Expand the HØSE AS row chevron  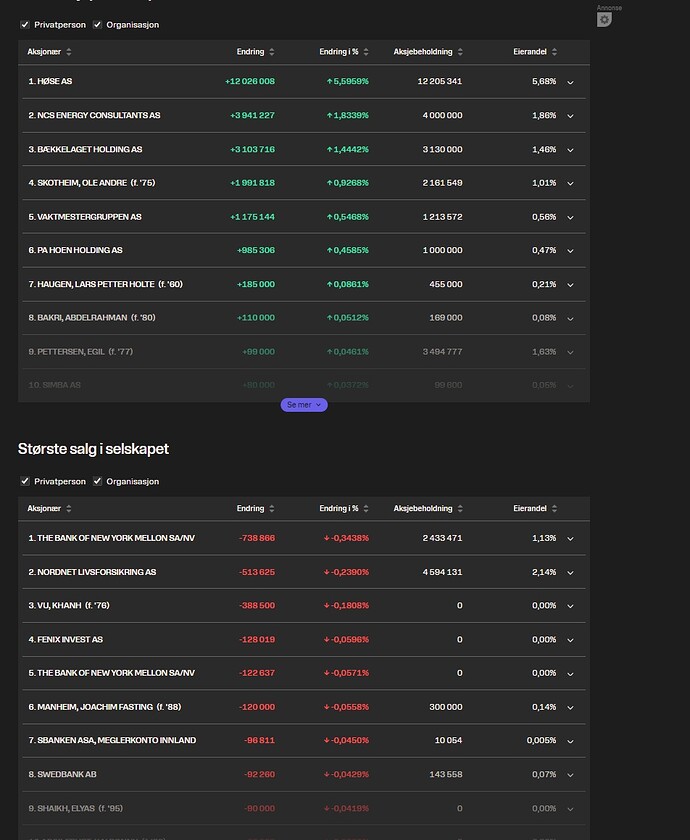[570, 82]
